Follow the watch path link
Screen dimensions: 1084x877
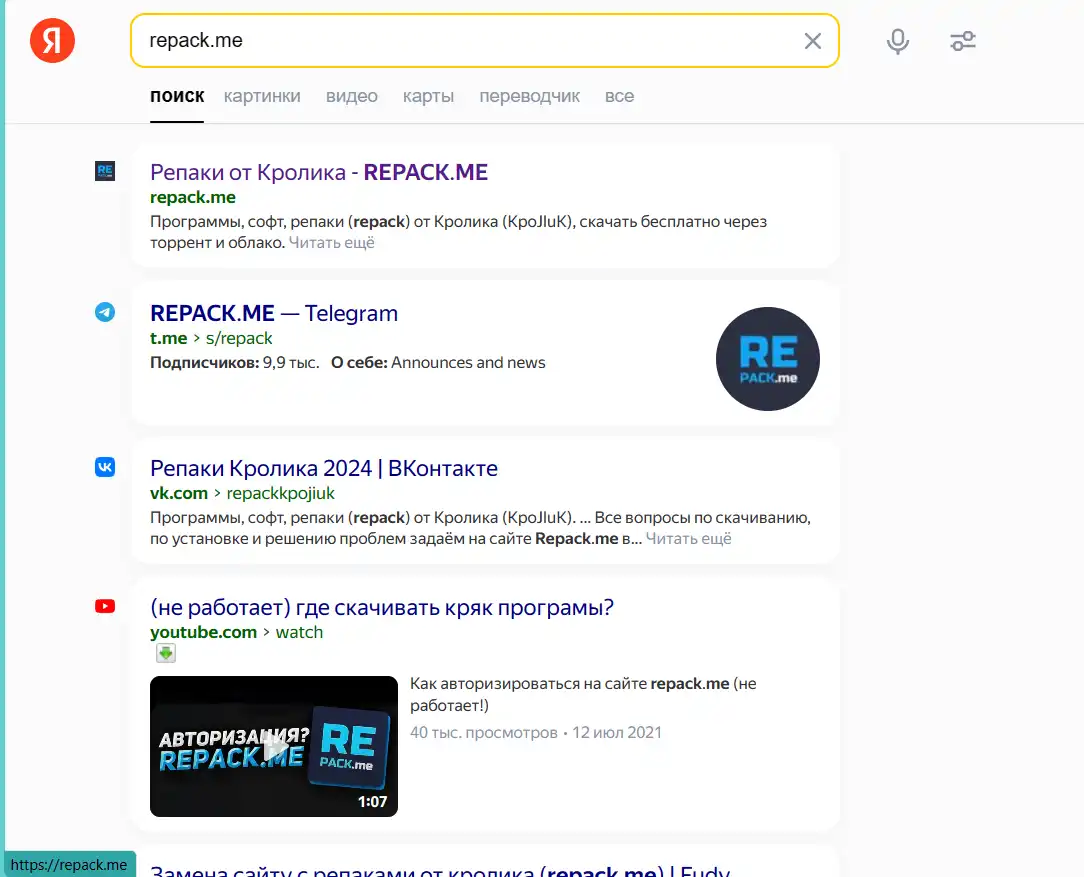pyautogui.click(x=299, y=632)
